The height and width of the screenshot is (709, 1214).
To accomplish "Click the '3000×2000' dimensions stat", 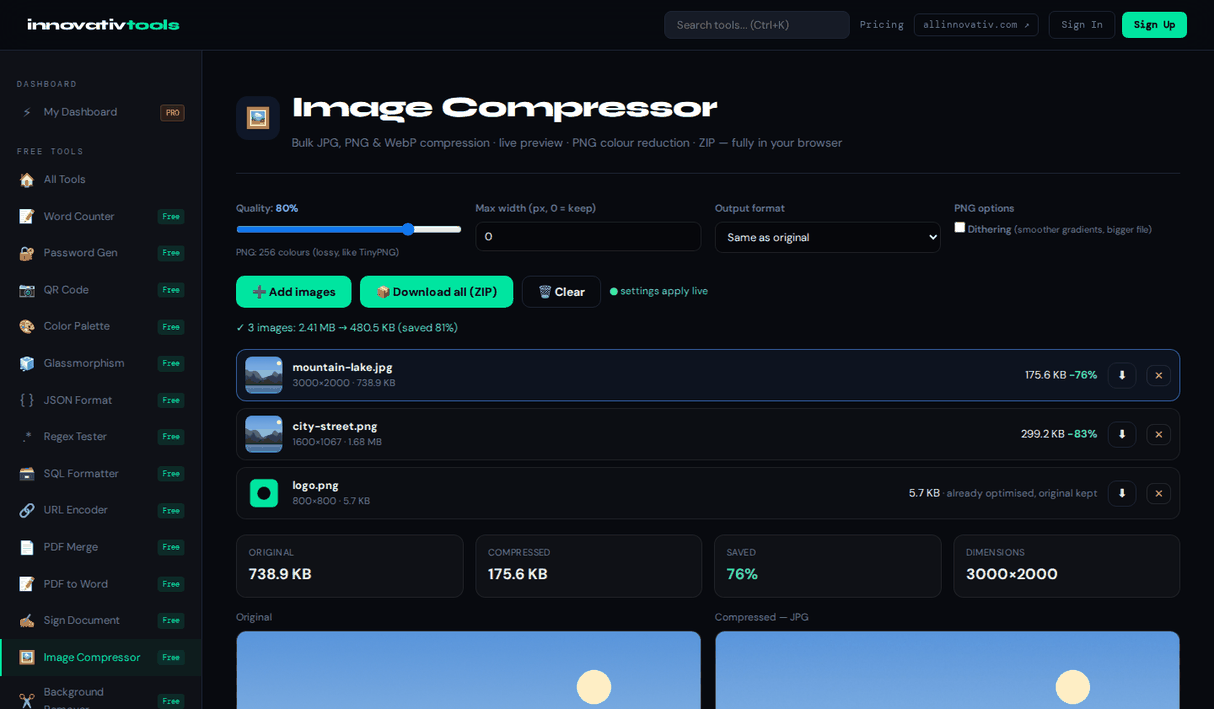I will [x=1012, y=574].
